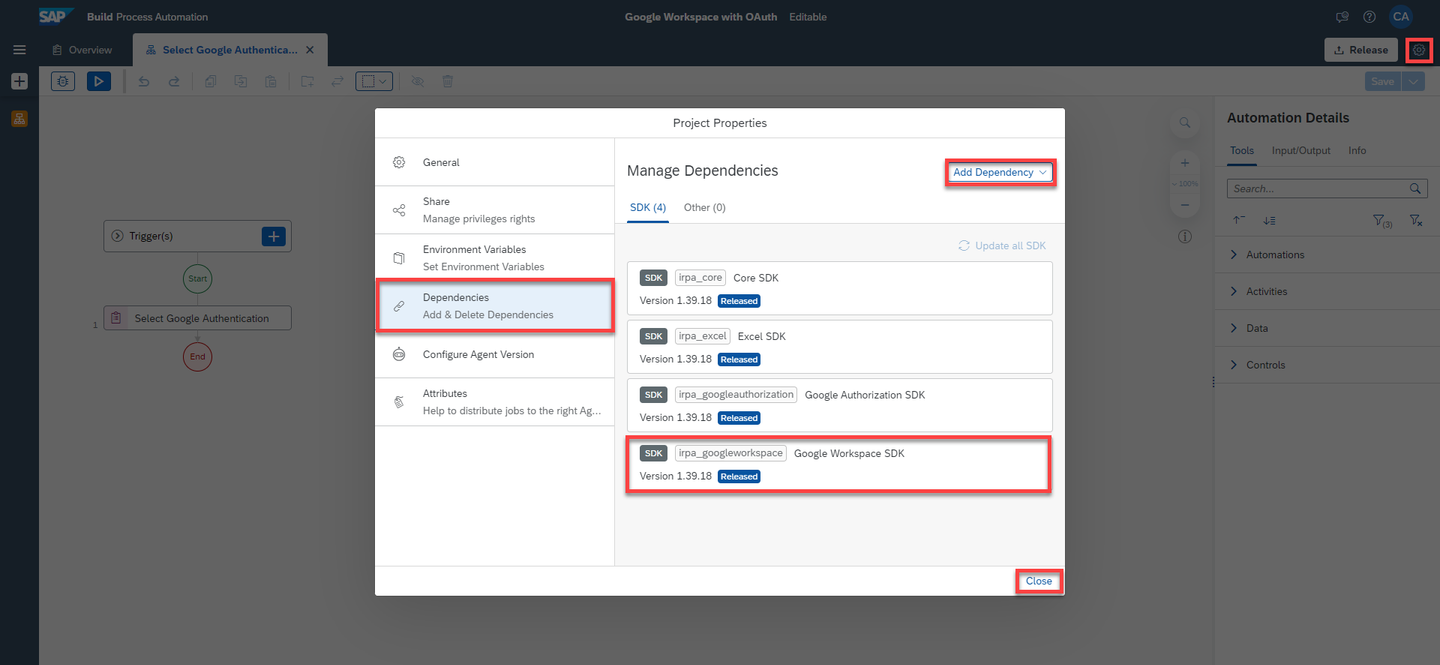Toggle the hide (crossed eye) toolbar icon
Viewport: 1440px width, 665px height.
coord(418,81)
